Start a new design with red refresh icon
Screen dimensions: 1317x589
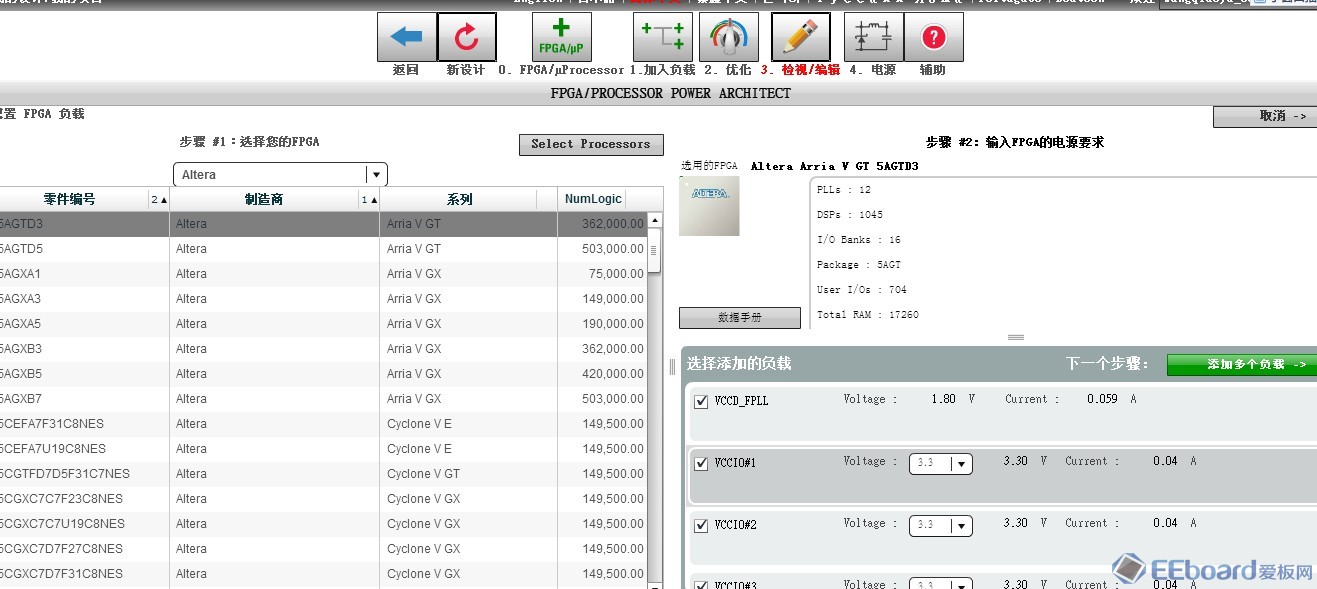pyautogui.click(x=466, y=37)
